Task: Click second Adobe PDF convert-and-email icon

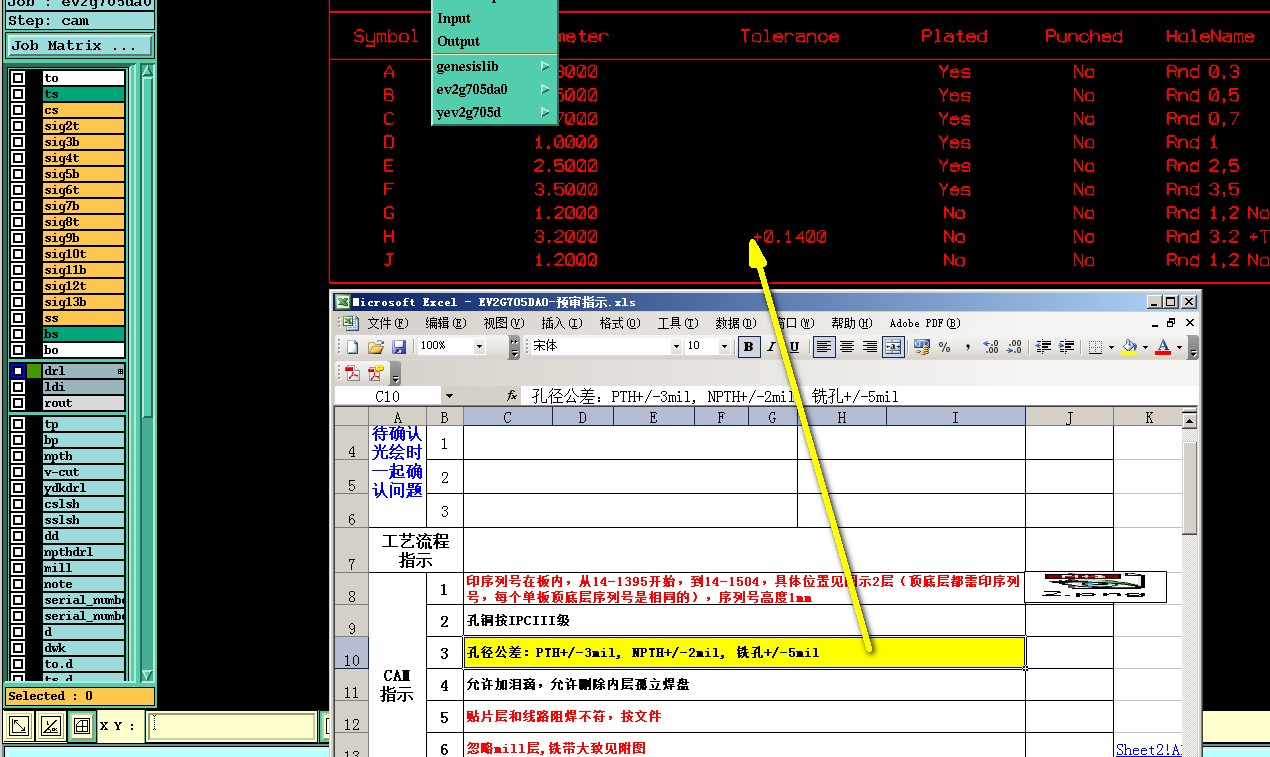Action: tap(376, 373)
